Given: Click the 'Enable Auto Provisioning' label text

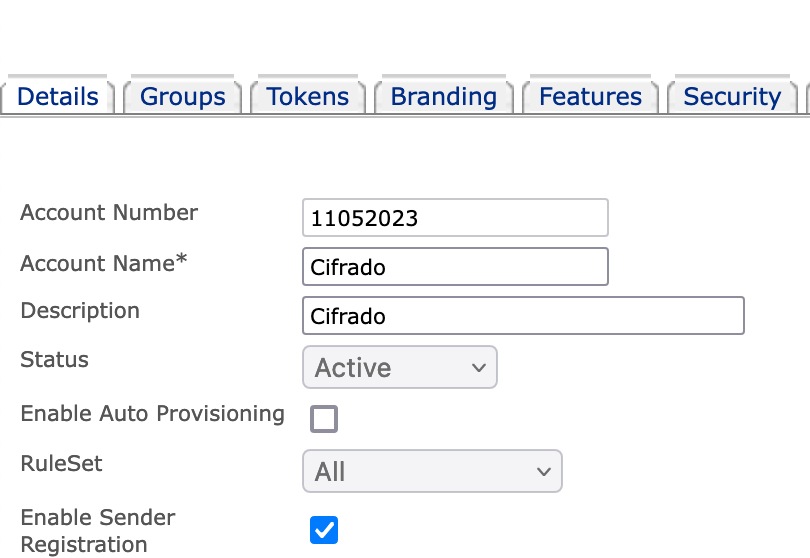Looking at the screenshot, I should click(152, 414).
